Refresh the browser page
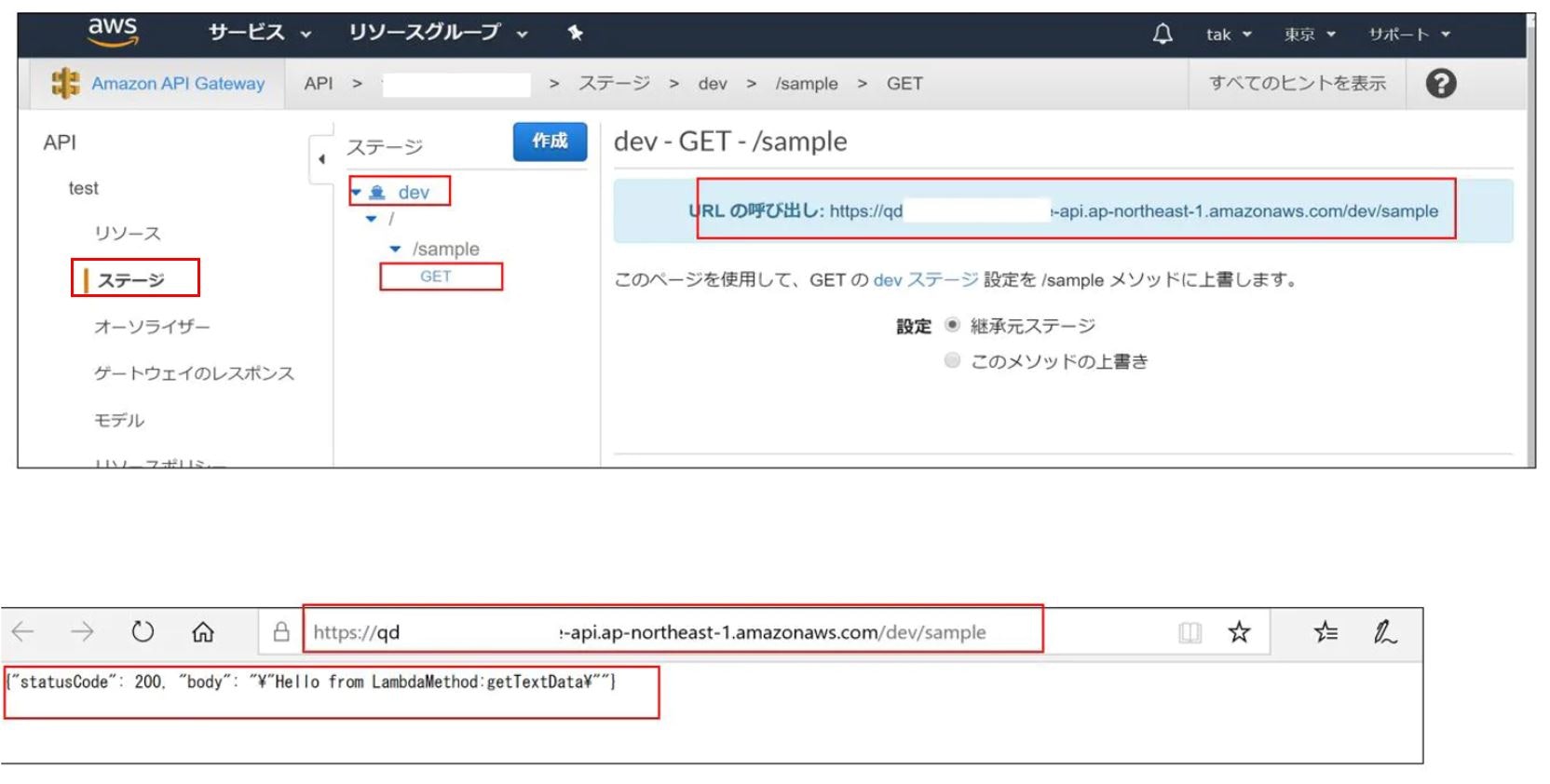 [x=143, y=632]
